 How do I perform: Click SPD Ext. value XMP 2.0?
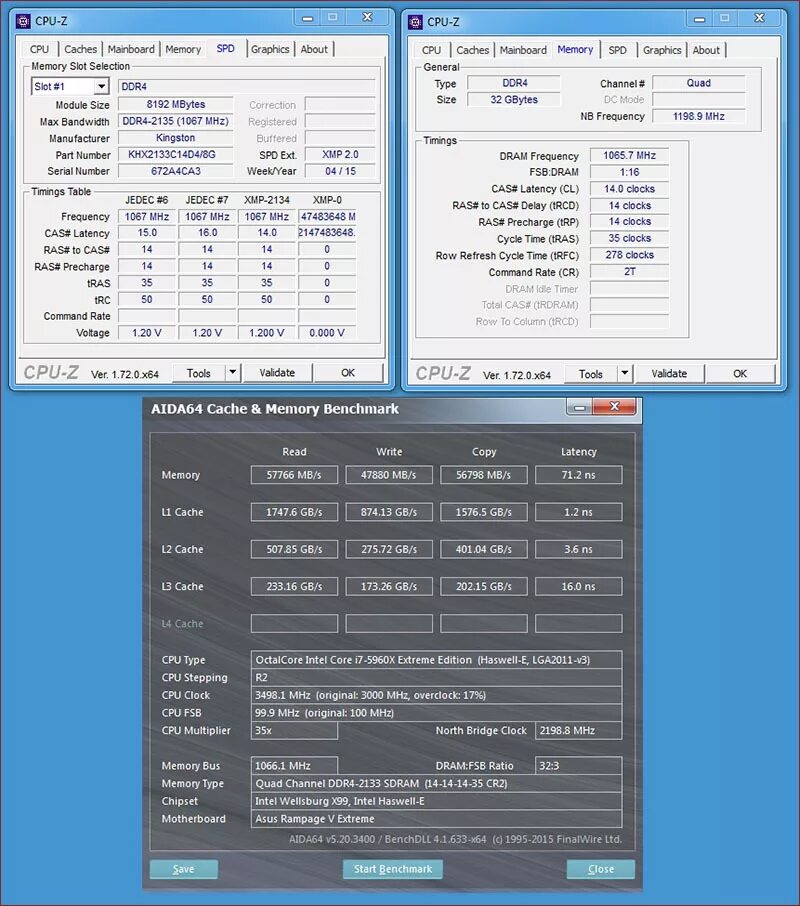(340, 155)
